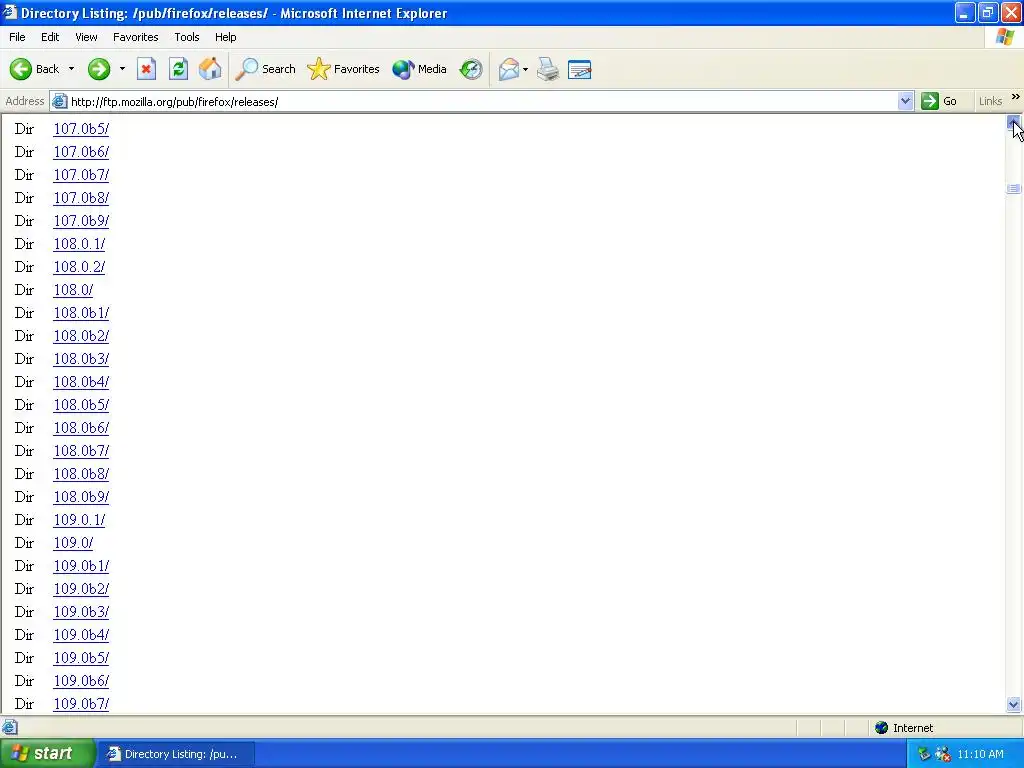This screenshot has height=768, width=1024.
Task: Open the 108.0b9/ directory link
Action: pos(81,497)
